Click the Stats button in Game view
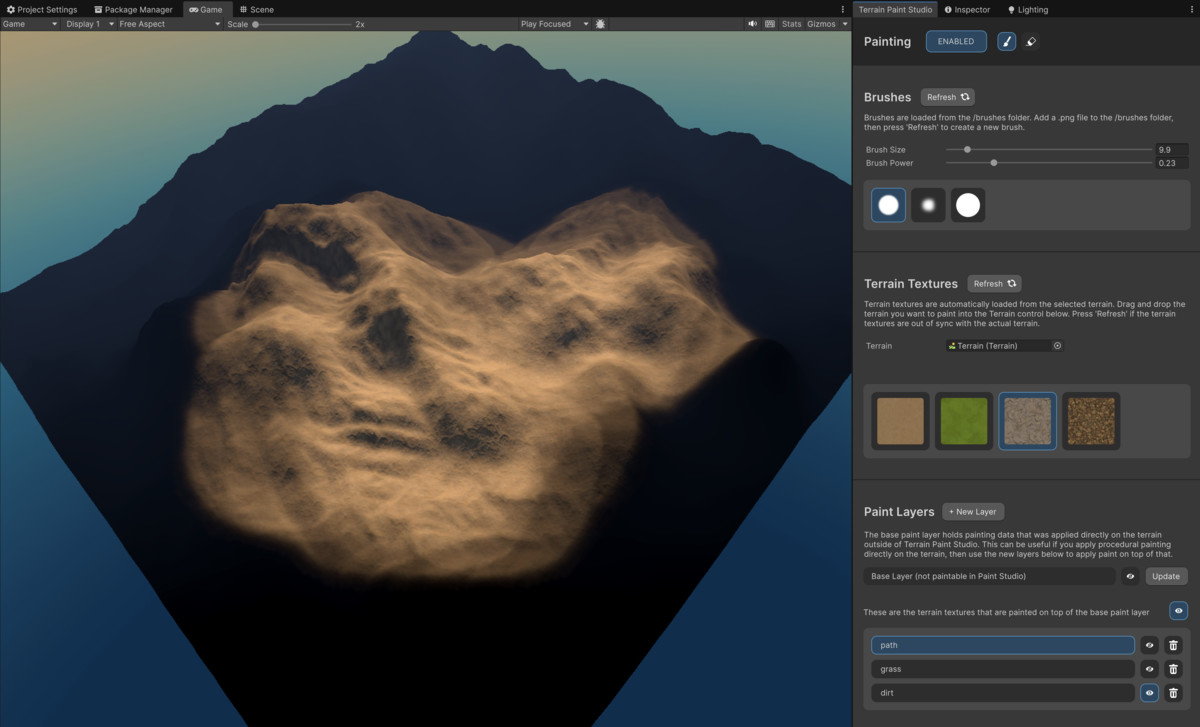 coord(790,23)
